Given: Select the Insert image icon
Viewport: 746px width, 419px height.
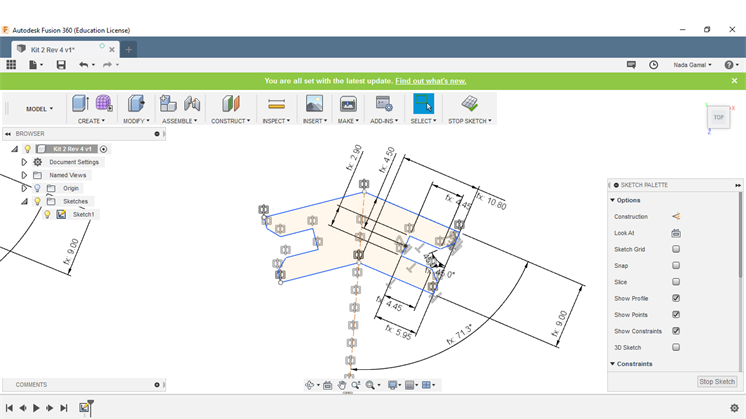Looking at the screenshot, I should pyautogui.click(x=314, y=103).
